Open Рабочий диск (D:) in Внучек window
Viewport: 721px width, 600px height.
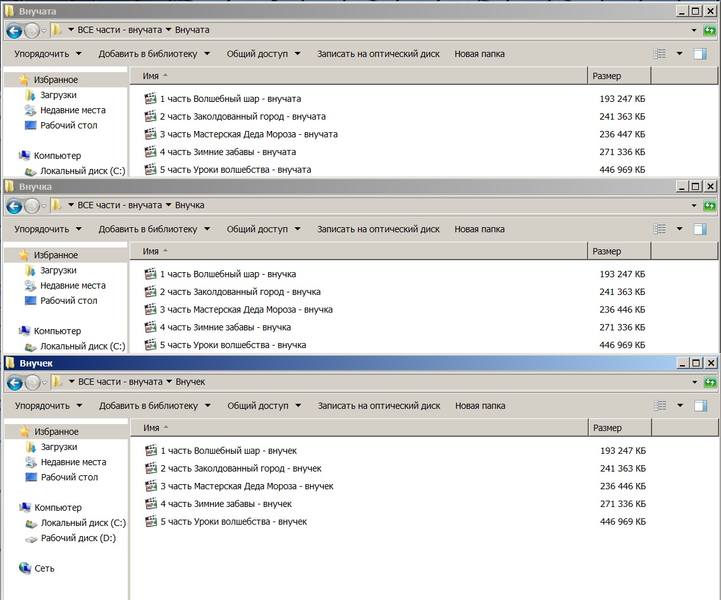click(x=70, y=538)
